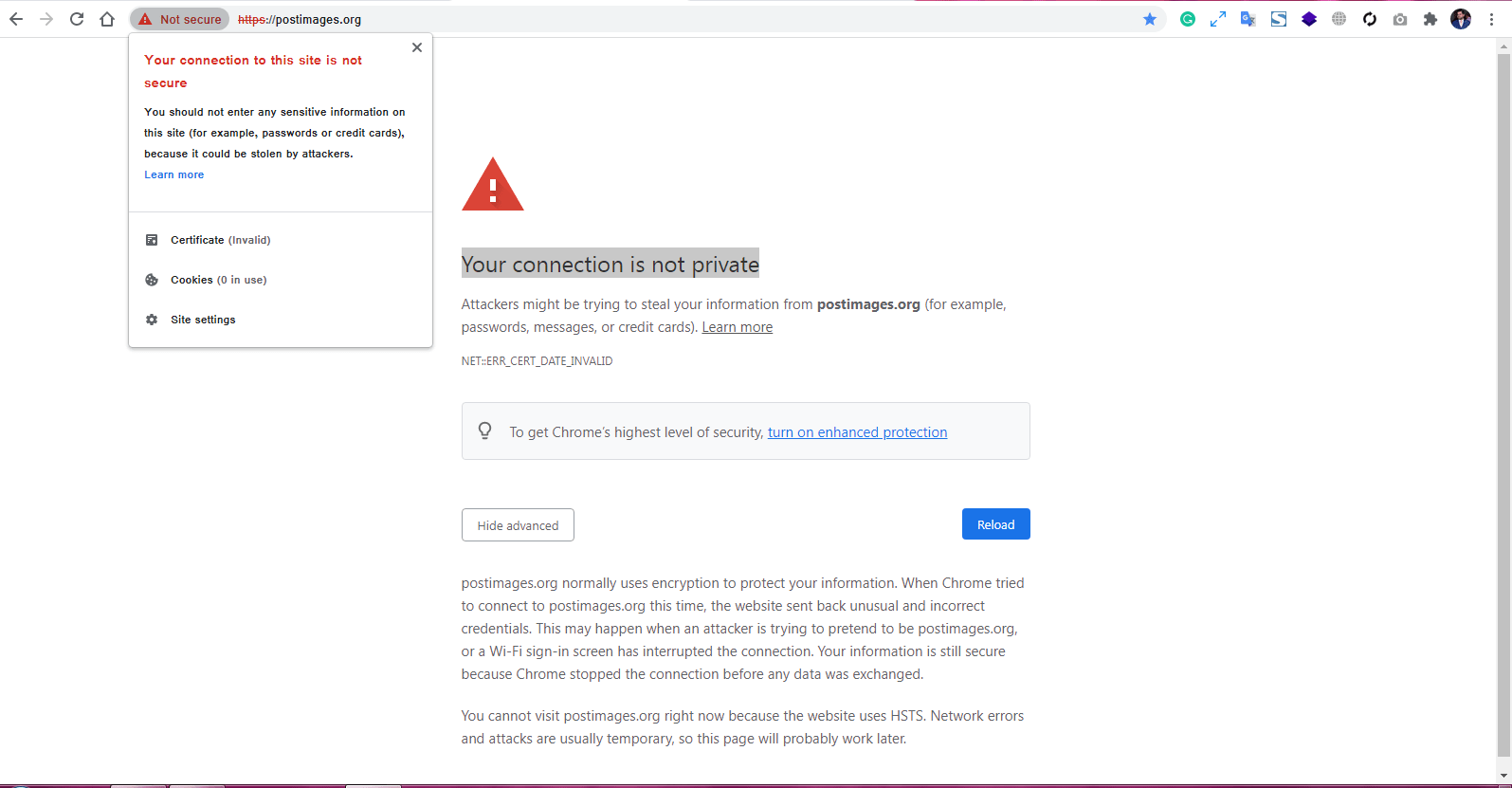Click 'Your connection to this site is not secure' title

253,71
